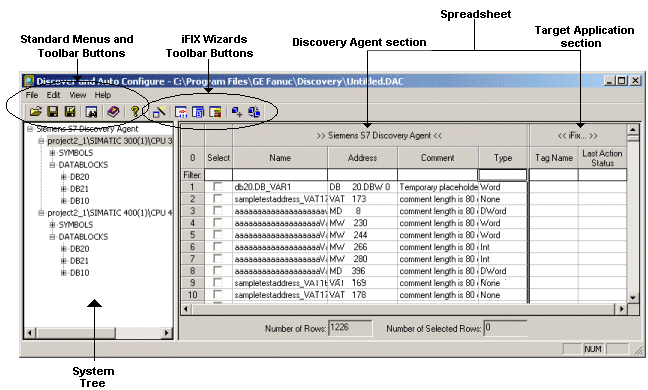The width and height of the screenshot is (648, 390).
Task: Collapse the Siemens S7 Discovery Agent root node
Action: click(x=29, y=129)
